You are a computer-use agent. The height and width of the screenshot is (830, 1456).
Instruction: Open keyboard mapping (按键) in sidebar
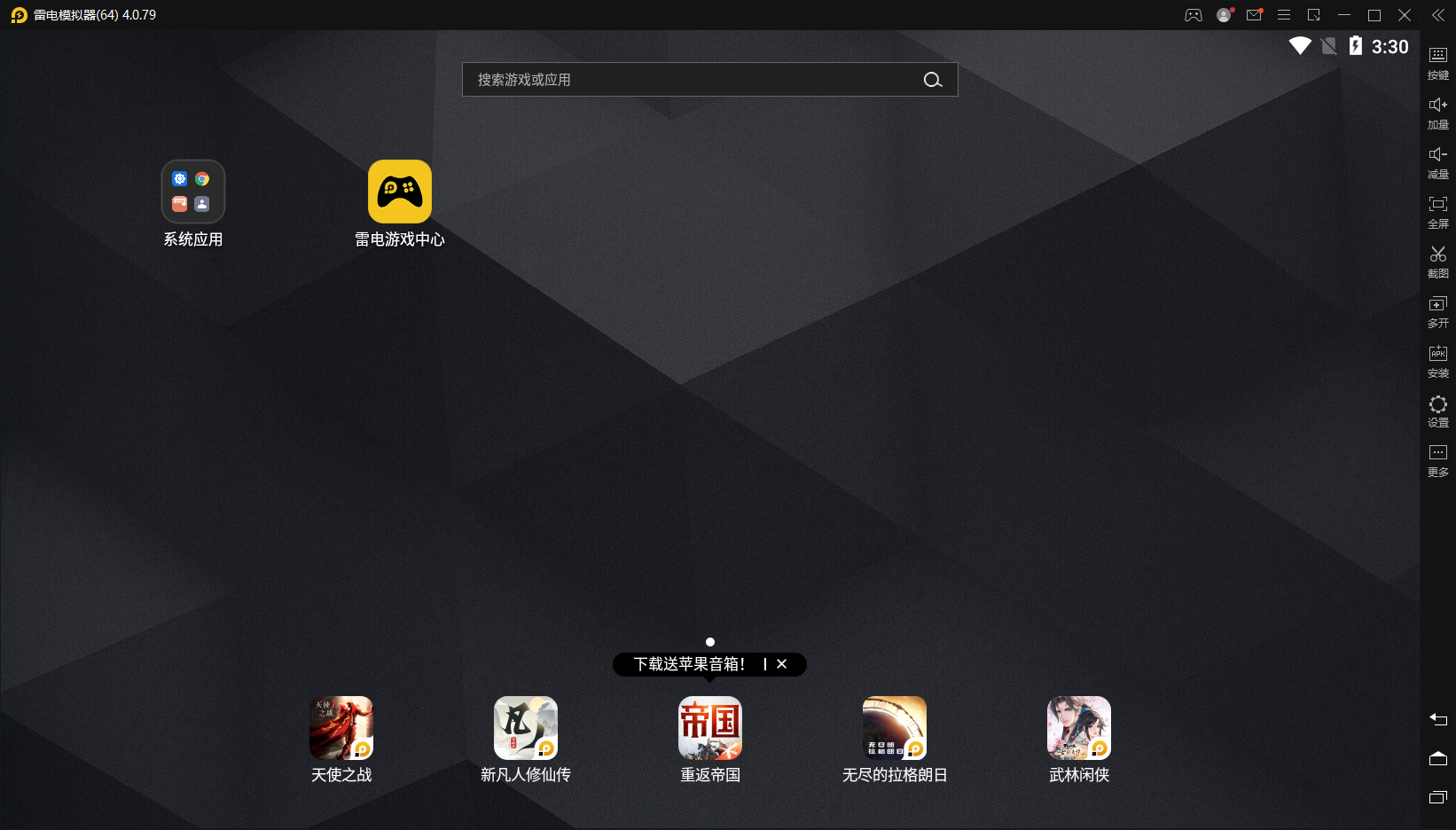pyautogui.click(x=1438, y=64)
